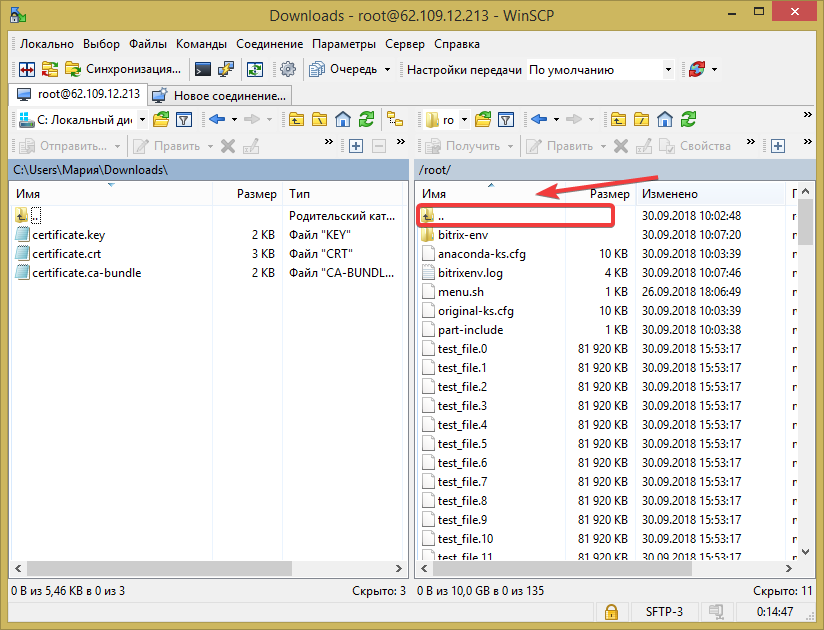The image size is (824, 630).
Task: Click the globe reconnect session icon
Action: [697, 69]
